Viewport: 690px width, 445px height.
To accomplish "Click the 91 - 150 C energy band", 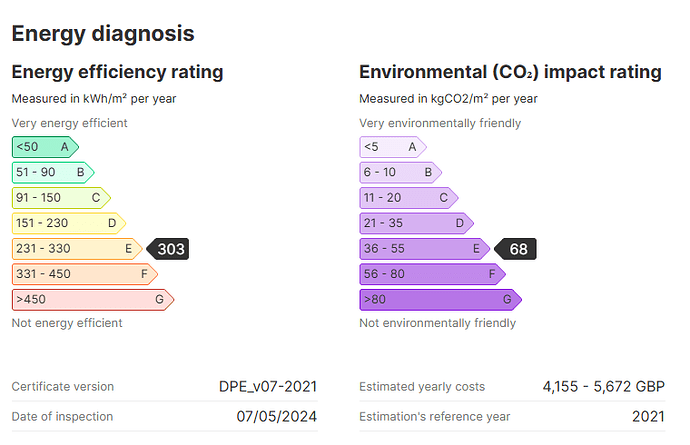I will coord(61,198).
